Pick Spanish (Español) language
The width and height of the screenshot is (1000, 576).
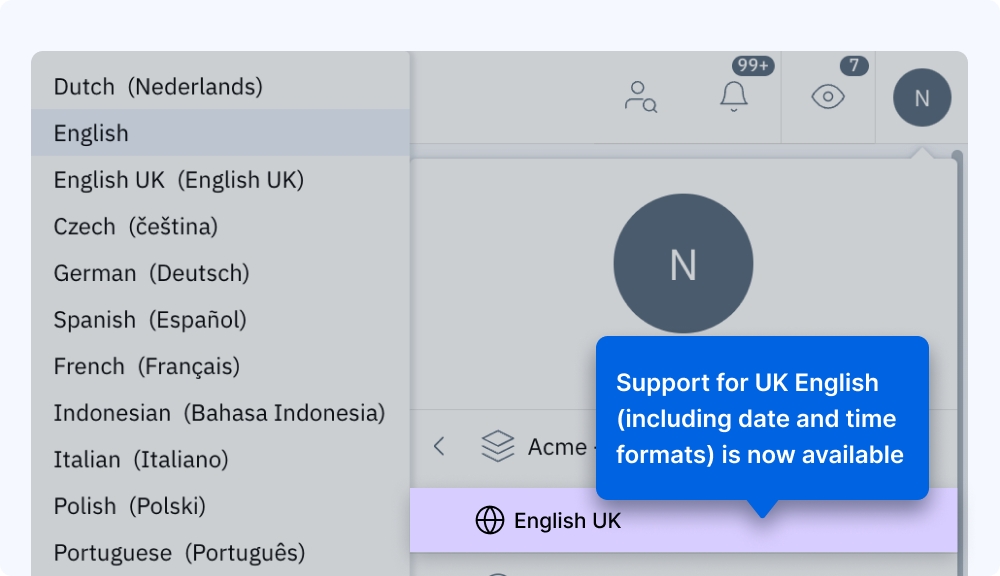150,320
